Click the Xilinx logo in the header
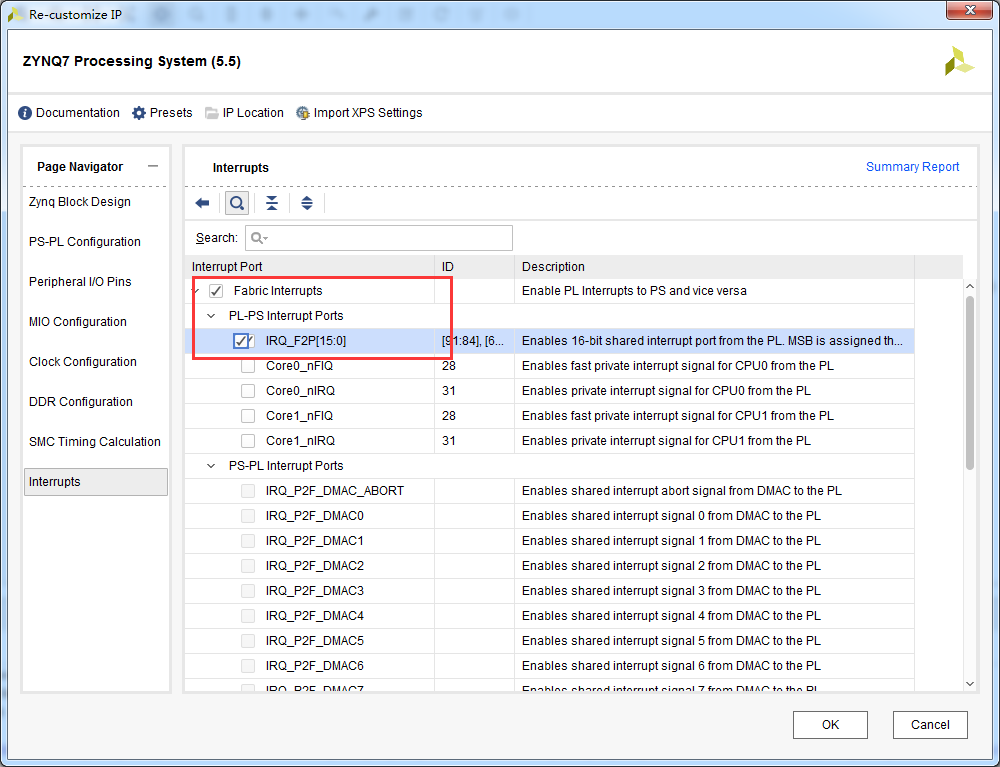This screenshot has height=767, width=1000. [x=959, y=61]
